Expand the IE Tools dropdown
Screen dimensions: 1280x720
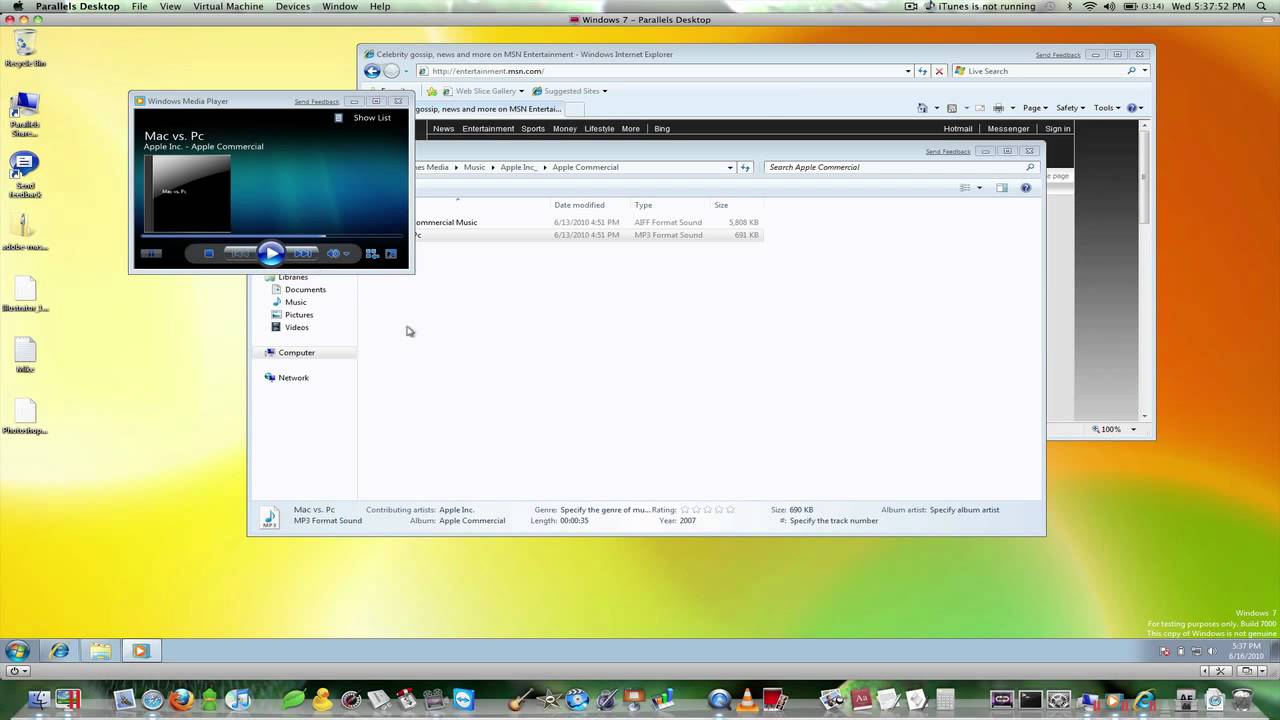click(1107, 108)
